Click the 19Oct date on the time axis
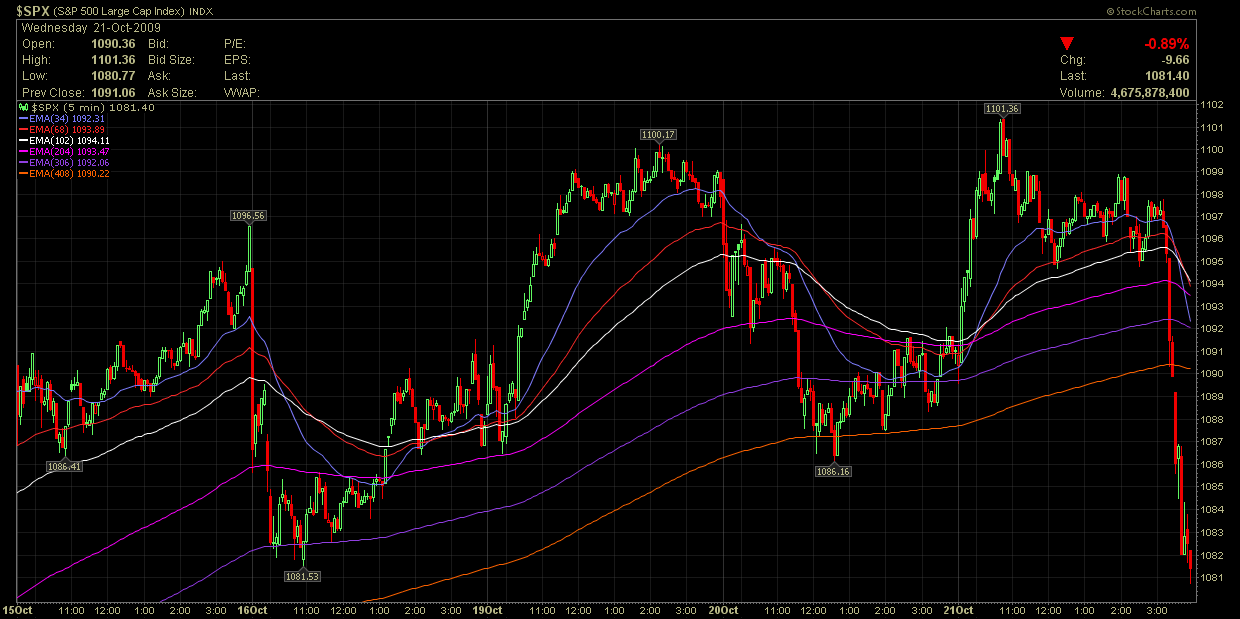 coord(487,609)
